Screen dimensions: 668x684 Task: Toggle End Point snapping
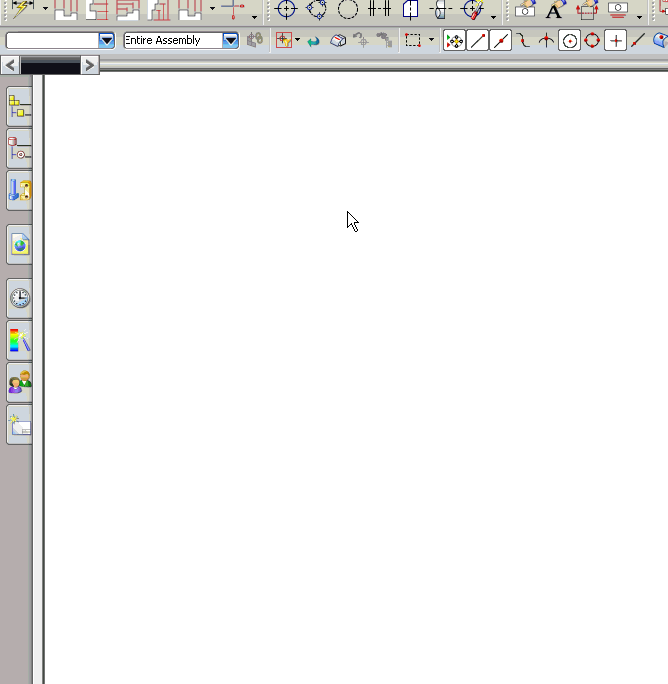tap(477, 41)
